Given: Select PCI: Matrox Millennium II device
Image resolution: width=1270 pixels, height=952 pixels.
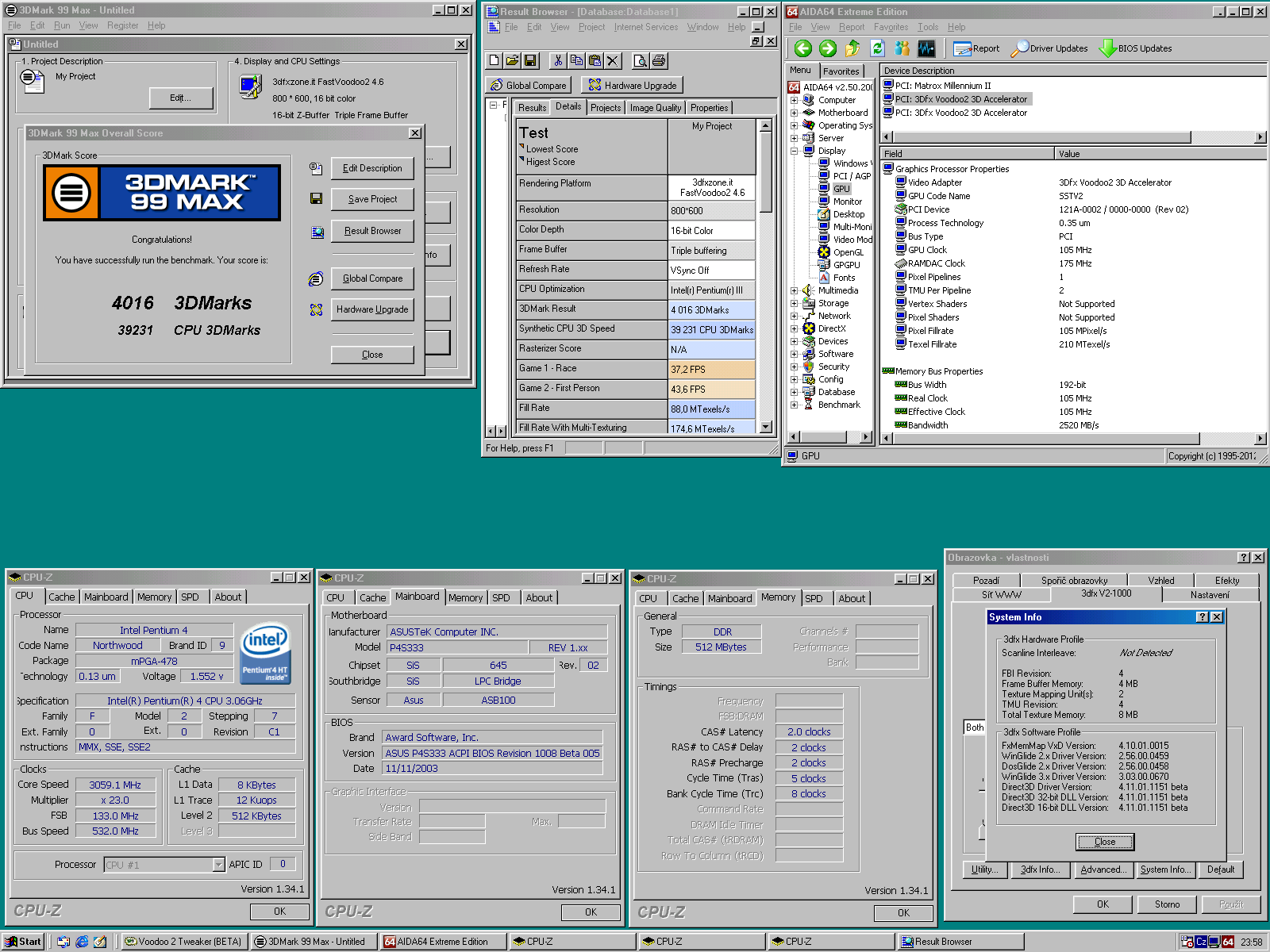Looking at the screenshot, I should (943, 86).
